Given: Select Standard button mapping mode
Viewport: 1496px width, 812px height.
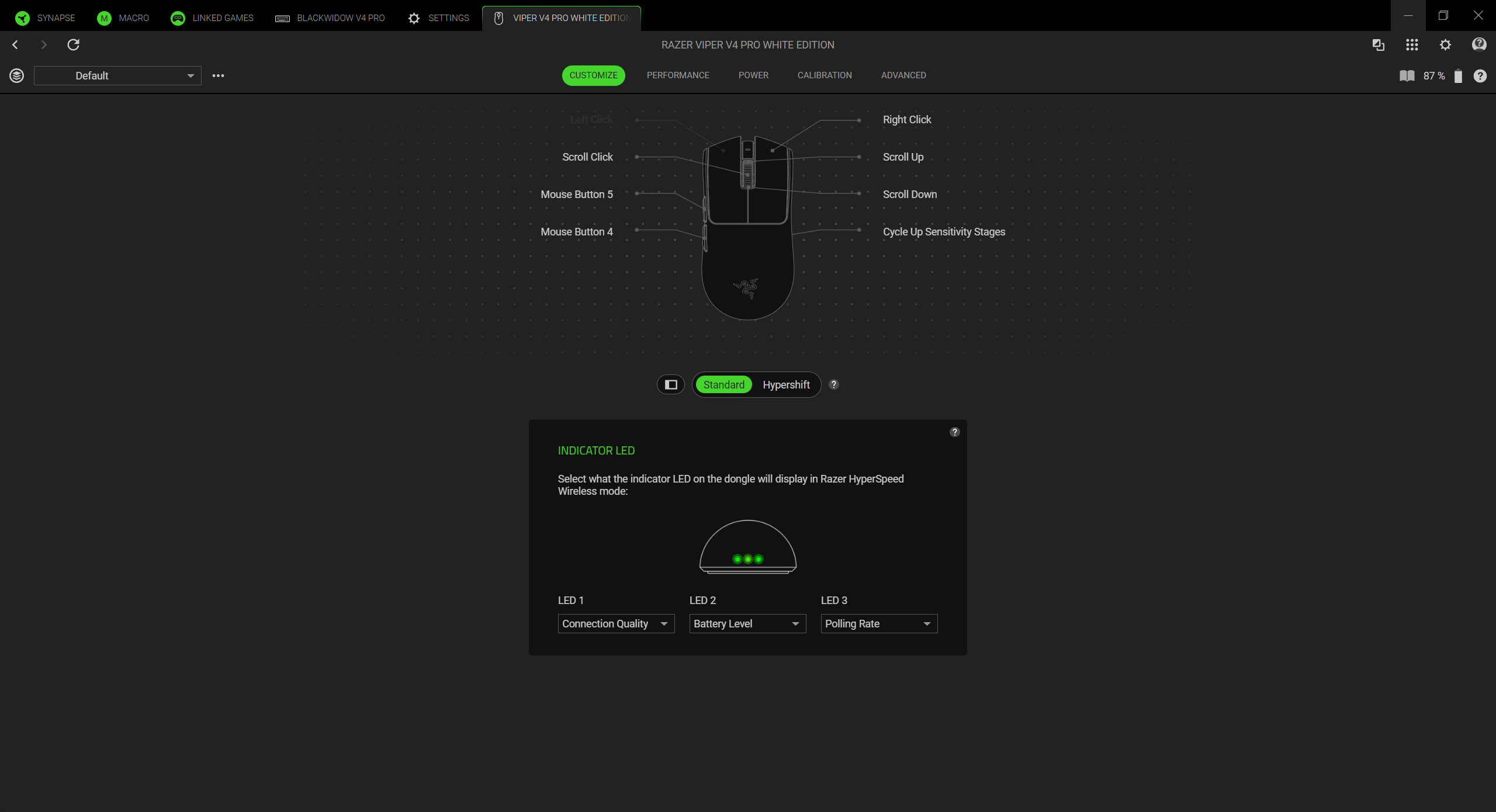Looking at the screenshot, I should click(x=723, y=384).
